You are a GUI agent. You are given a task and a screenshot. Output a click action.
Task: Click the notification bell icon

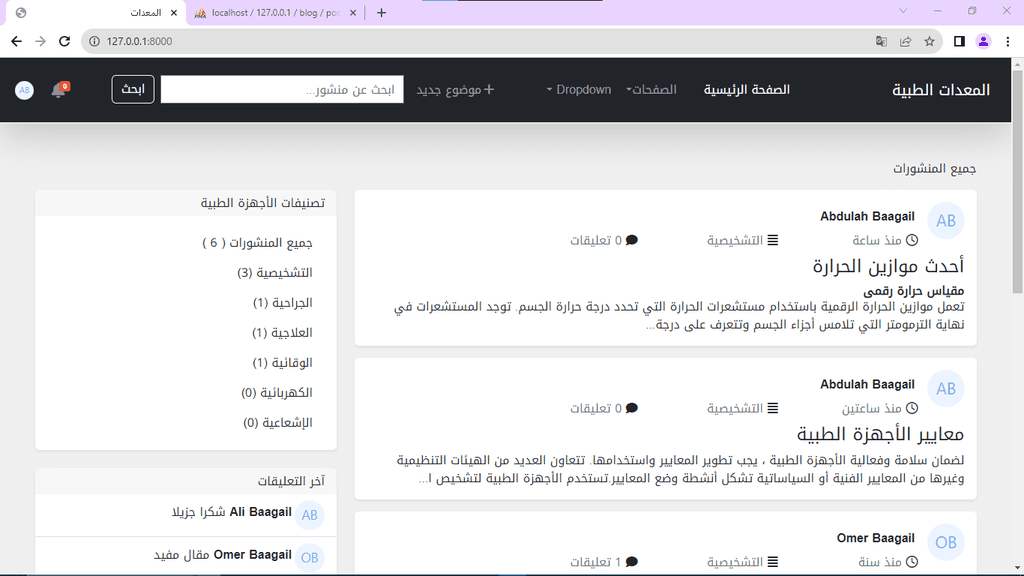click(x=59, y=90)
